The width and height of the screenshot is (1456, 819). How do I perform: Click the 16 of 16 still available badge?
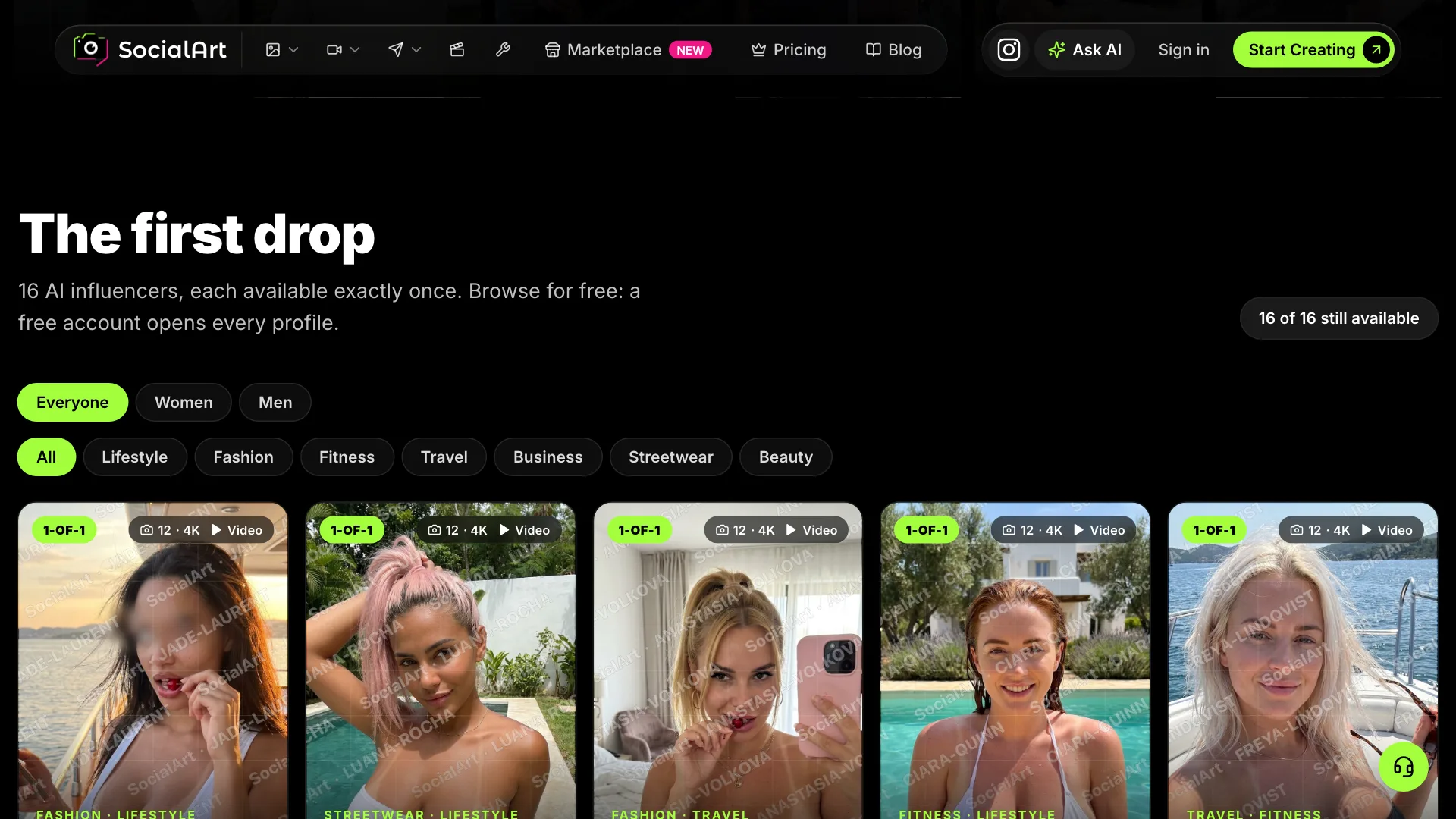click(x=1338, y=318)
